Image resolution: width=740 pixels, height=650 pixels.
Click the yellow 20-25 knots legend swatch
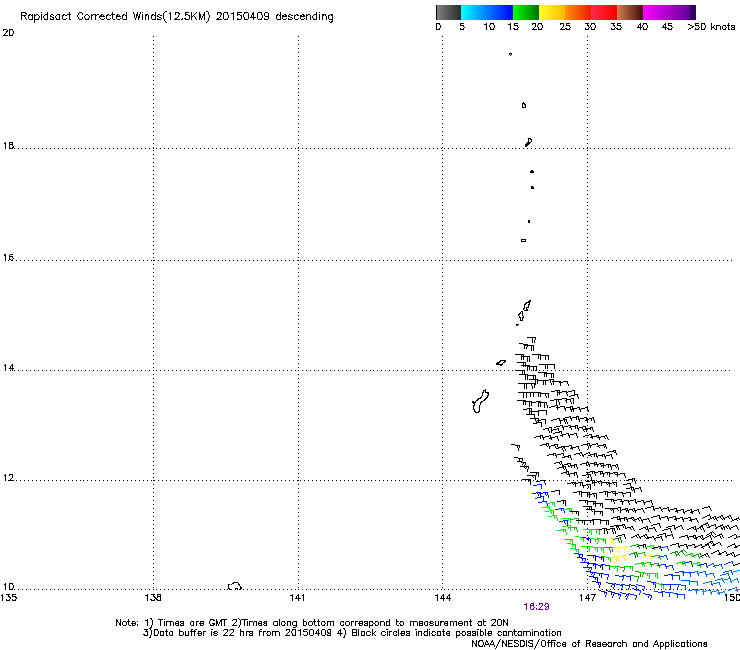tap(552, 12)
